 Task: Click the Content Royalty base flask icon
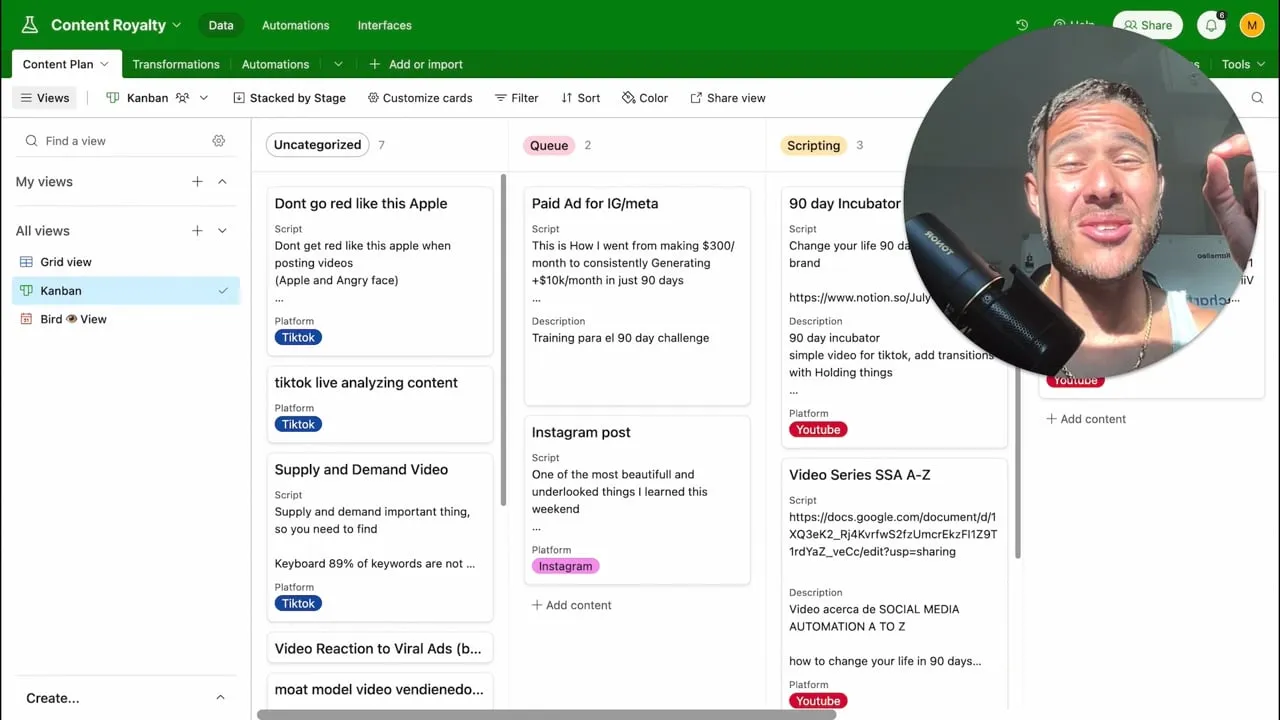click(29, 25)
